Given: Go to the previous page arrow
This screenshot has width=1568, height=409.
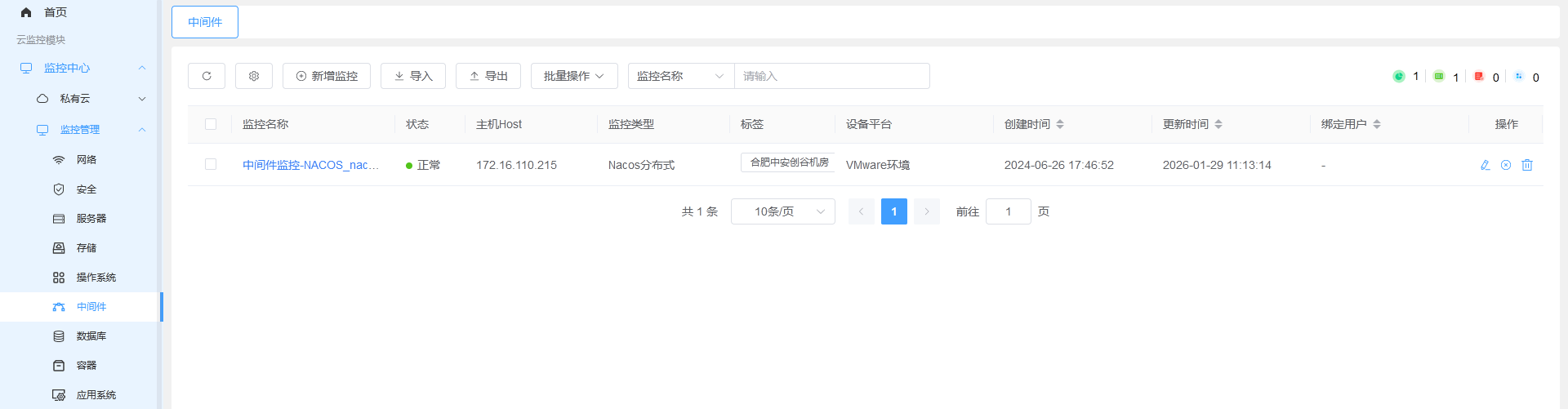Looking at the screenshot, I should click(x=861, y=211).
